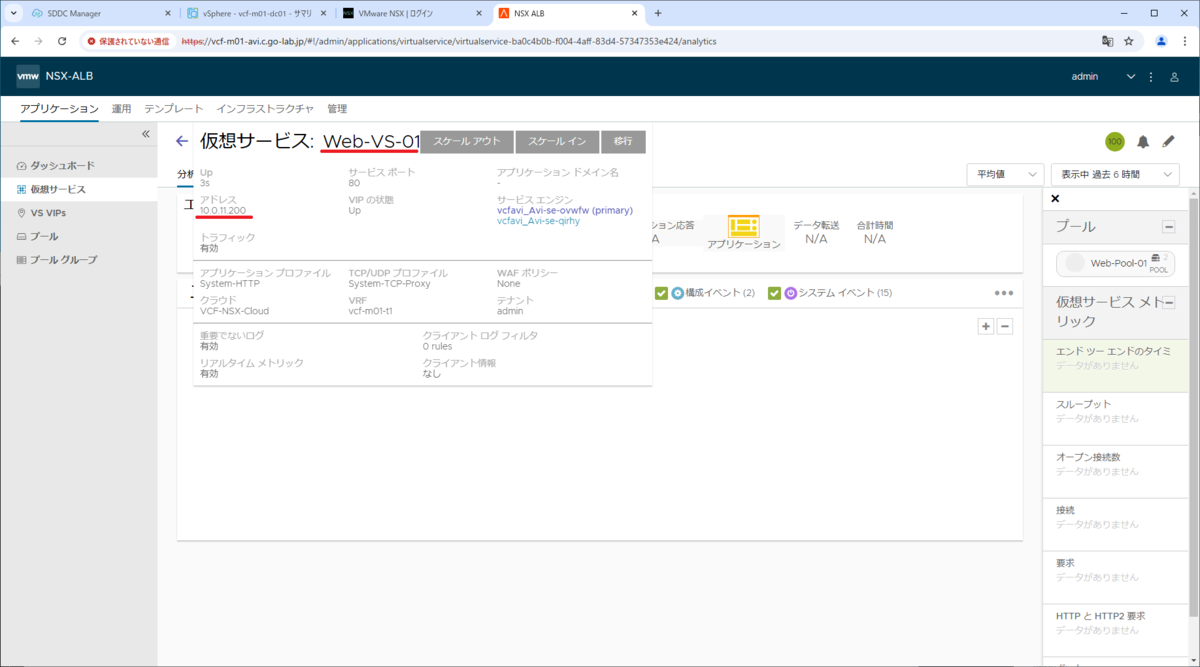Click the translate page icon in address bar
The height and width of the screenshot is (667, 1200).
(x=1107, y=41)
